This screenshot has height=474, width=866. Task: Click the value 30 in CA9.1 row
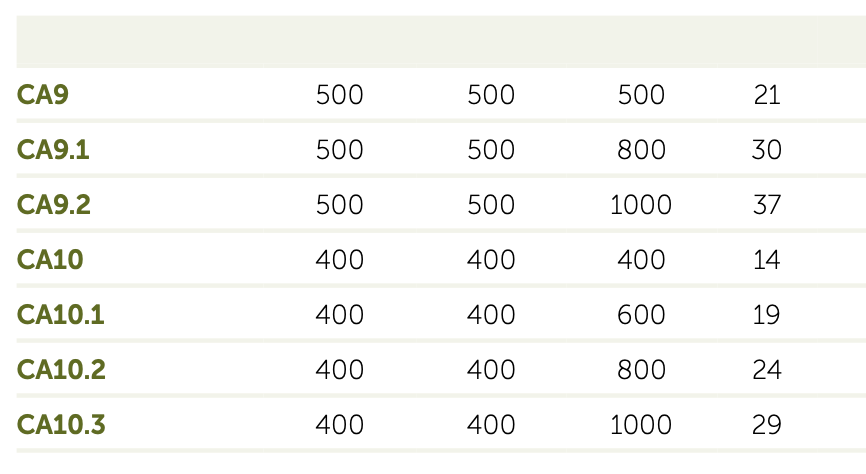tap(766, 150)
